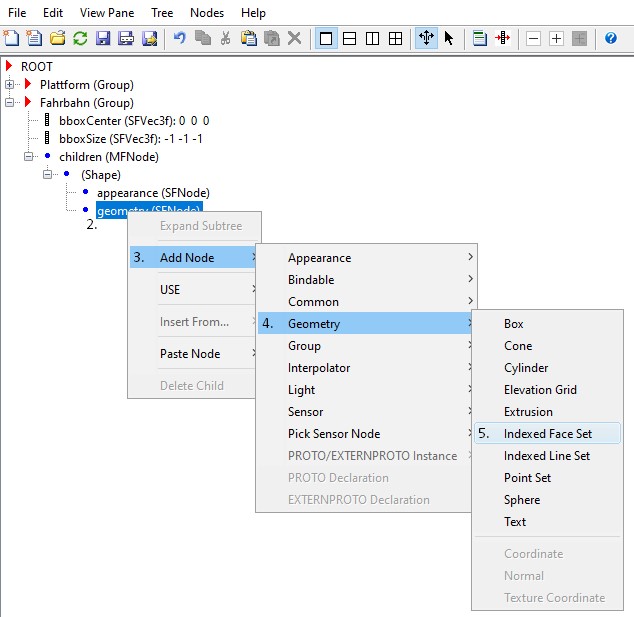The width and height of the screenshot is (634, 617).
Task: Click the Save floppy disk icon
Action: [x=103, y=38]
